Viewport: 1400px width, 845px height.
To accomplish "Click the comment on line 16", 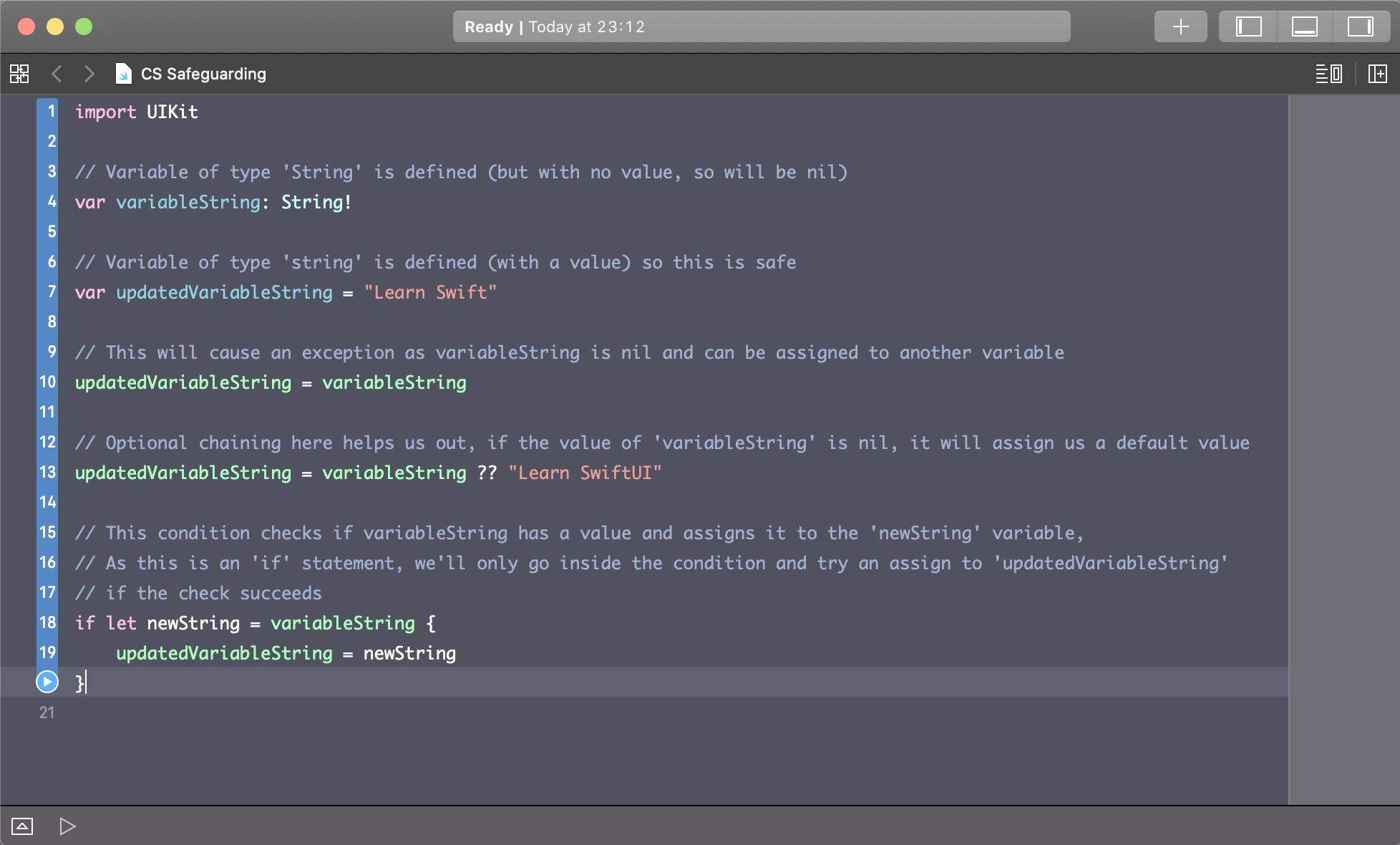I will click(652, 564).
